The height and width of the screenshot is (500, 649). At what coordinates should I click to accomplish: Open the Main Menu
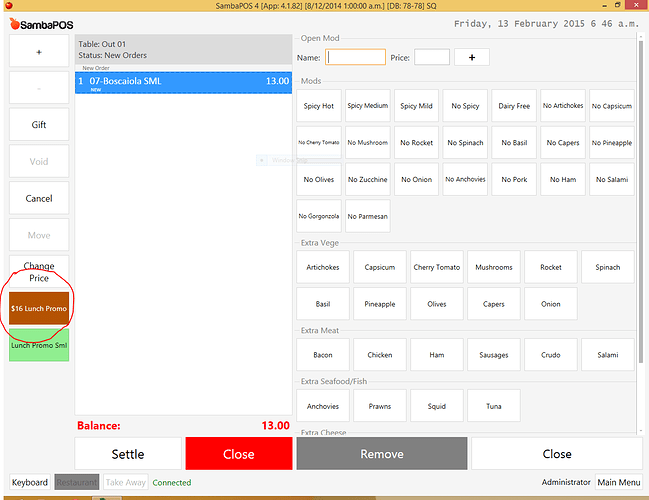point(619,482)
